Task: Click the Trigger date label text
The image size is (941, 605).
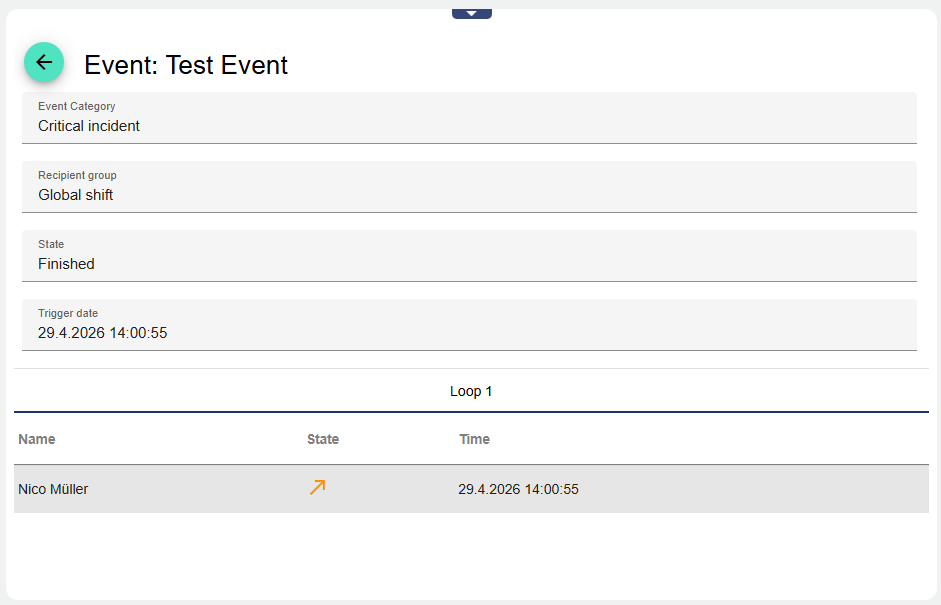Action: tap(68, 313)
